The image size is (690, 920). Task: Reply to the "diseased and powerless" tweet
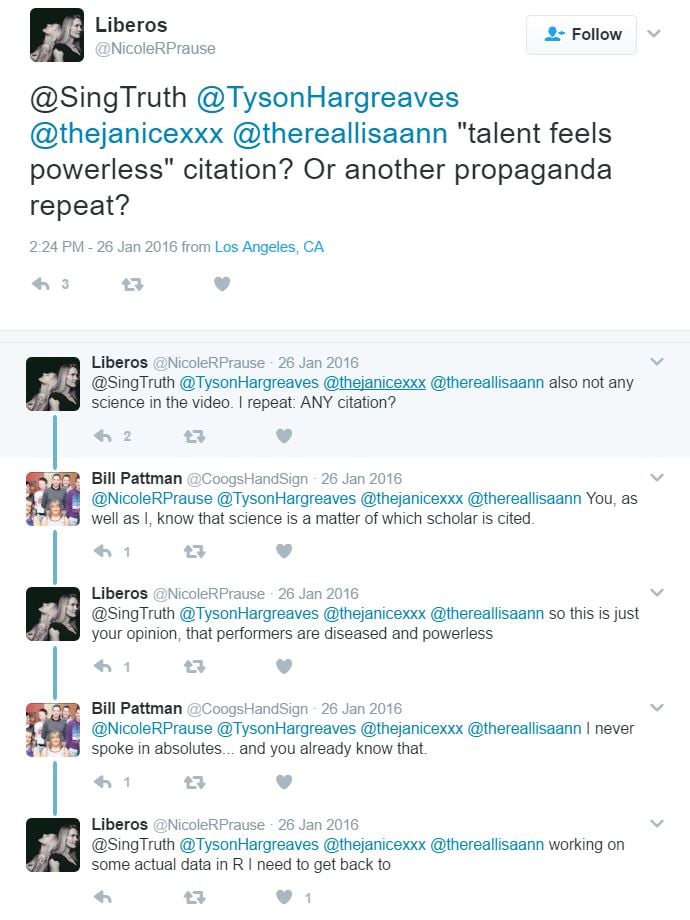click(x=101, y=666)
